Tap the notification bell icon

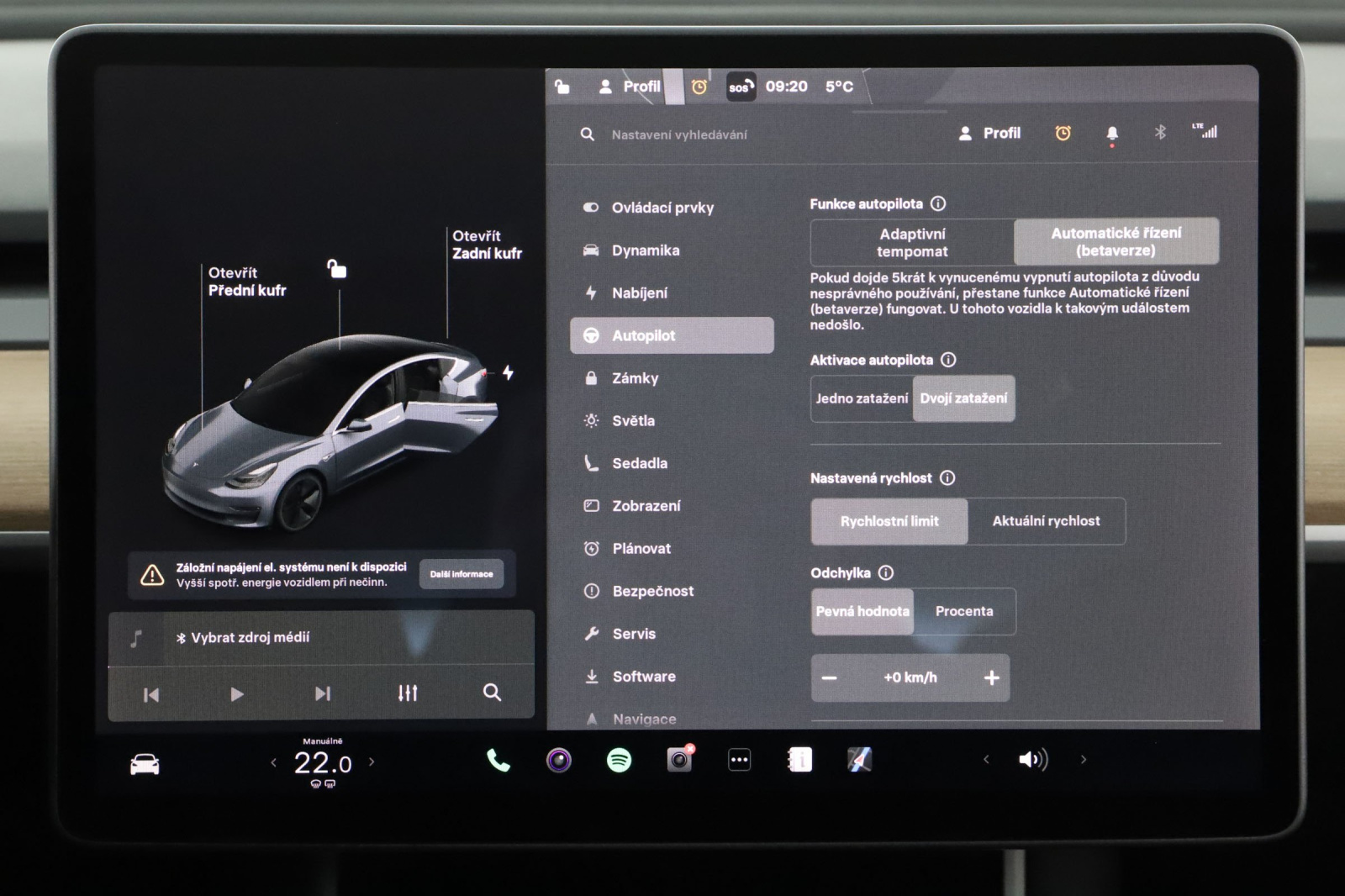[x=1111, y=134]
